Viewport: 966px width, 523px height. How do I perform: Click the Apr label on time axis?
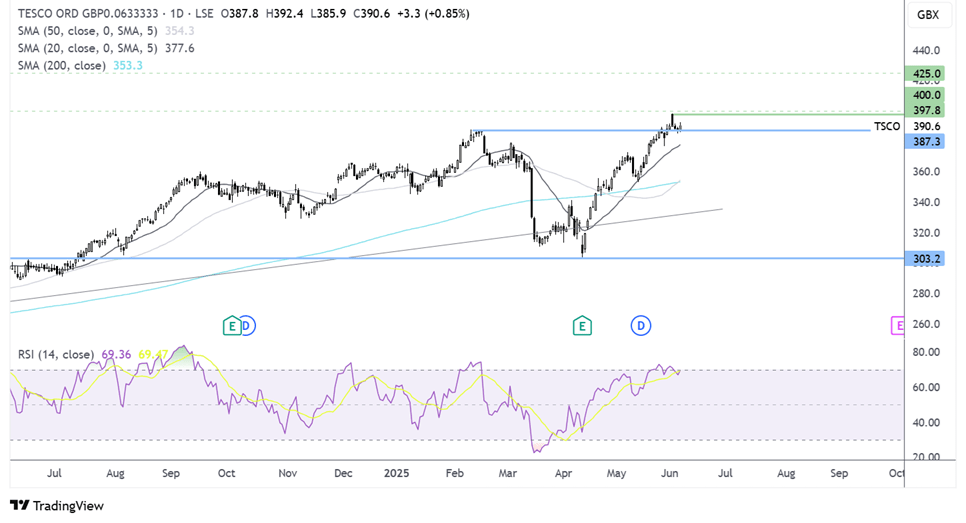pos(563,473)
